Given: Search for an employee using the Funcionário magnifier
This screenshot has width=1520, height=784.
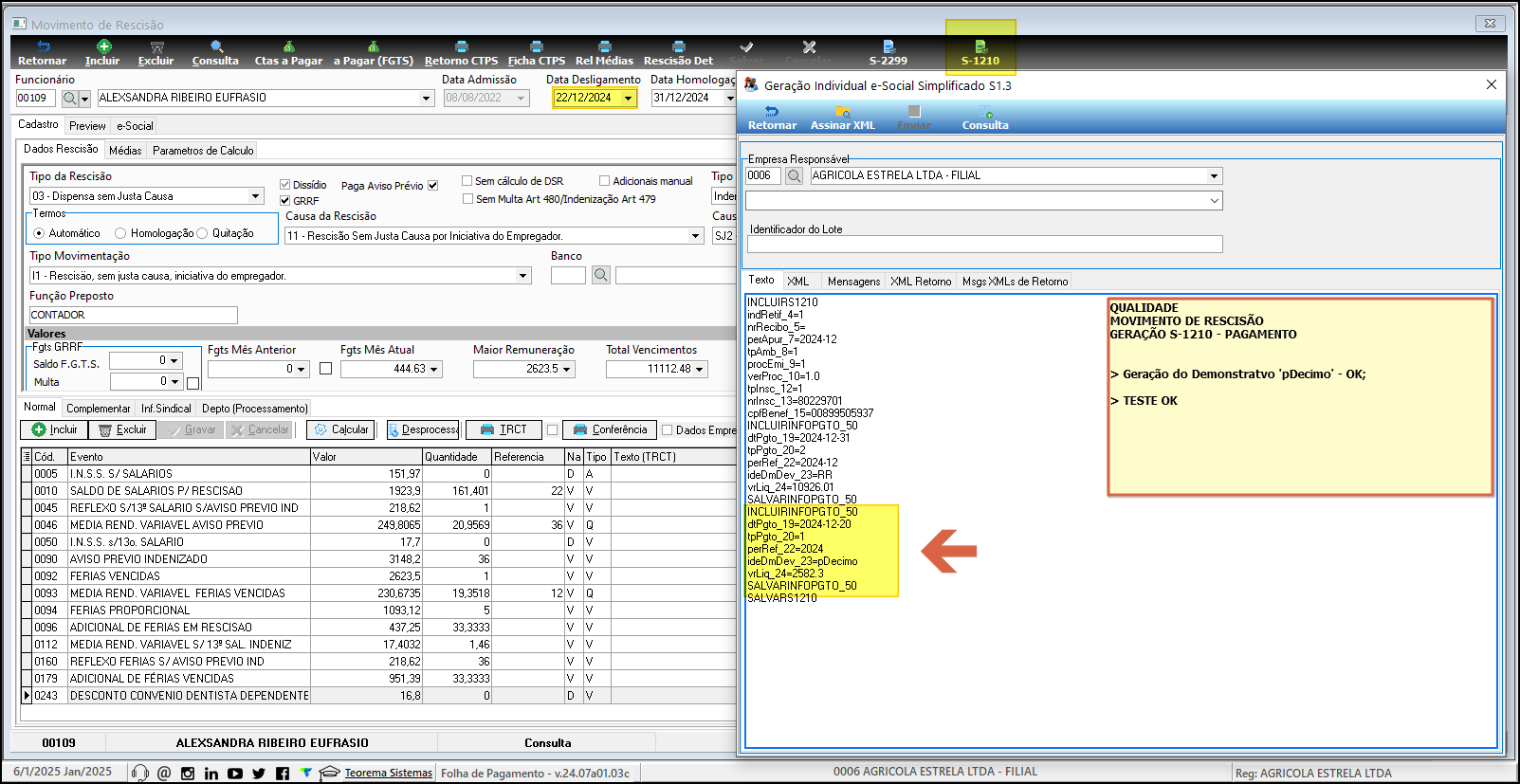Looking at the screenshot, I should [70, 98].
